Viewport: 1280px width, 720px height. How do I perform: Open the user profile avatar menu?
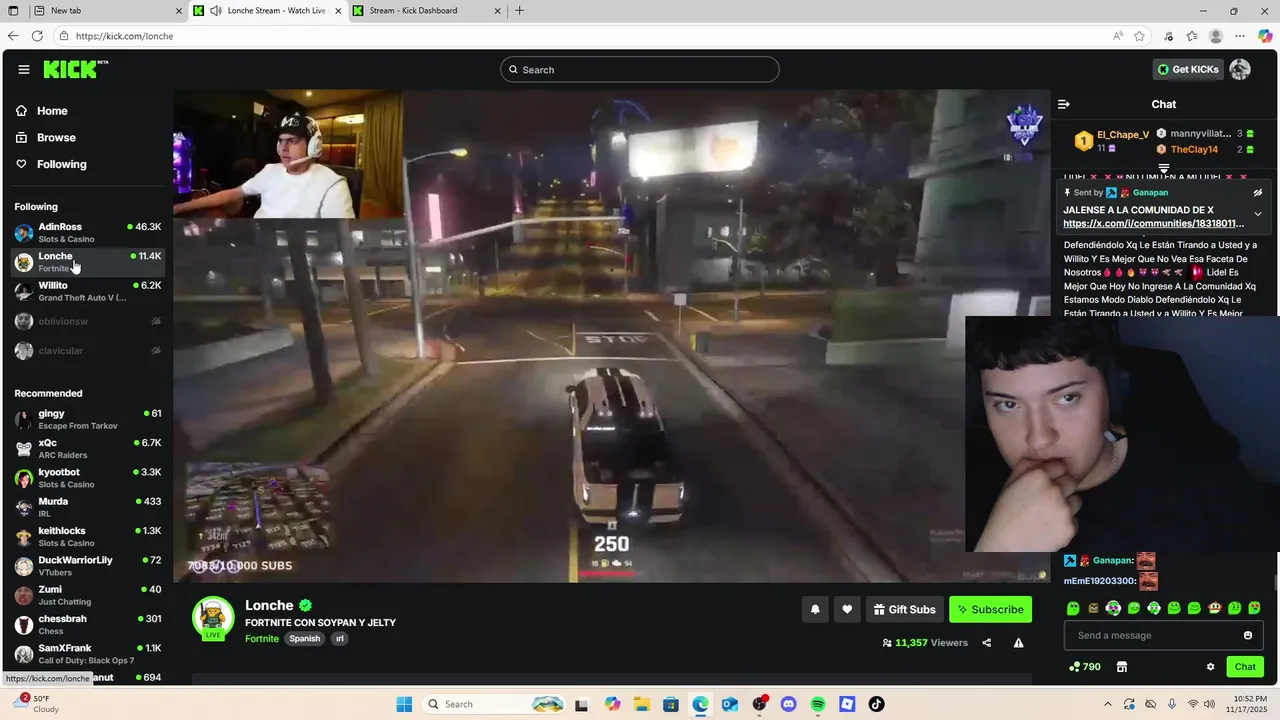tap(1240, 69)
